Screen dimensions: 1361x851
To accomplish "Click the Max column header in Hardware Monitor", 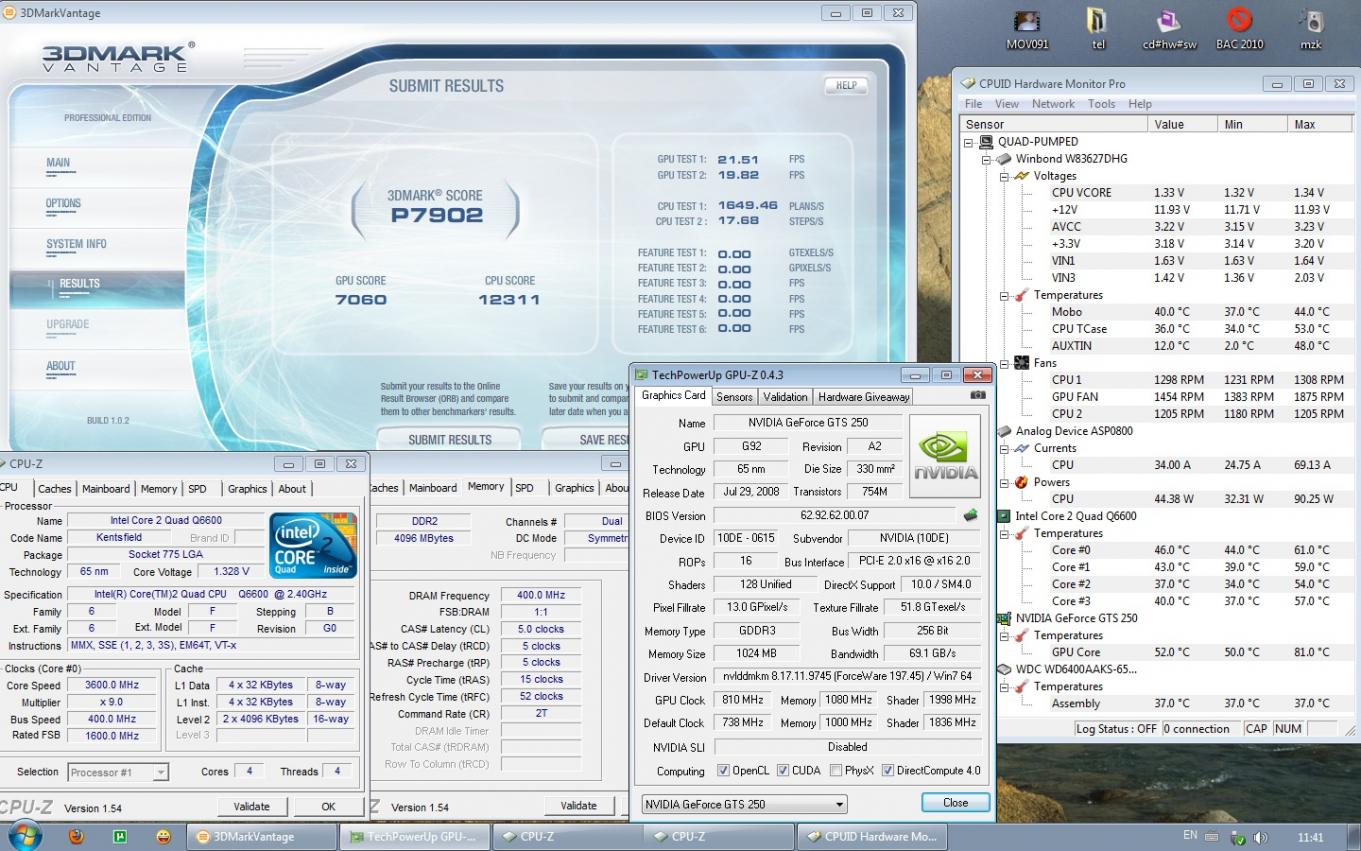I will [x=1321, y=124].
